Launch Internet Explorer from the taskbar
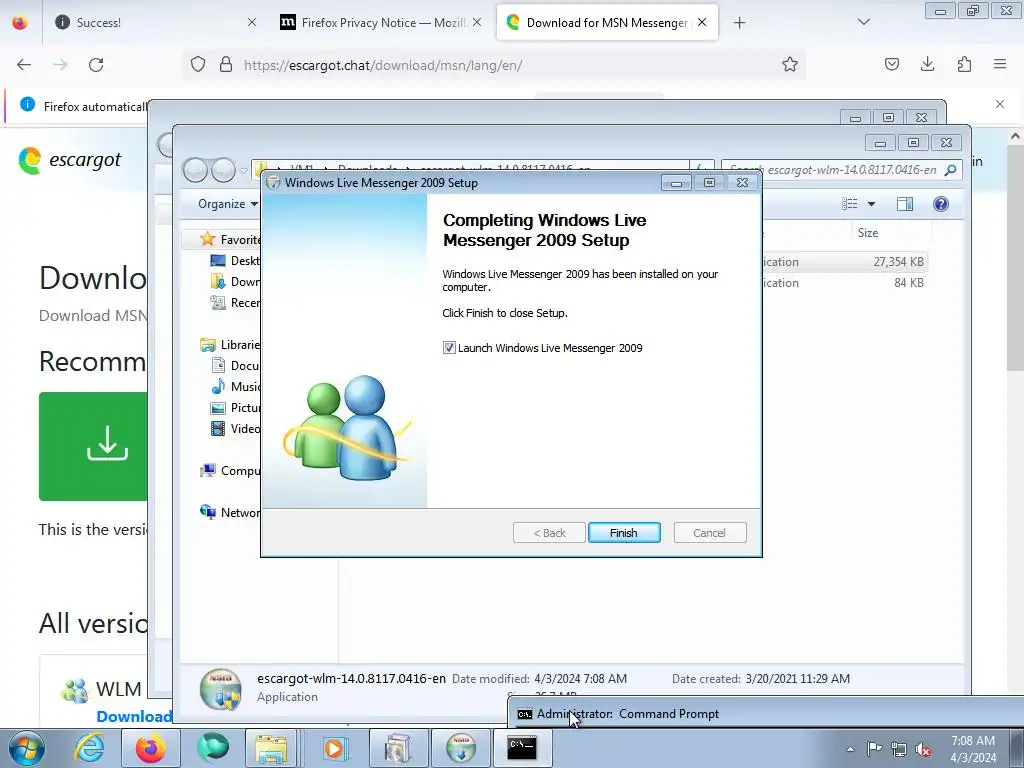This screenshot has height=768, width=1024. pyautogui.click(x=89, y=748)
